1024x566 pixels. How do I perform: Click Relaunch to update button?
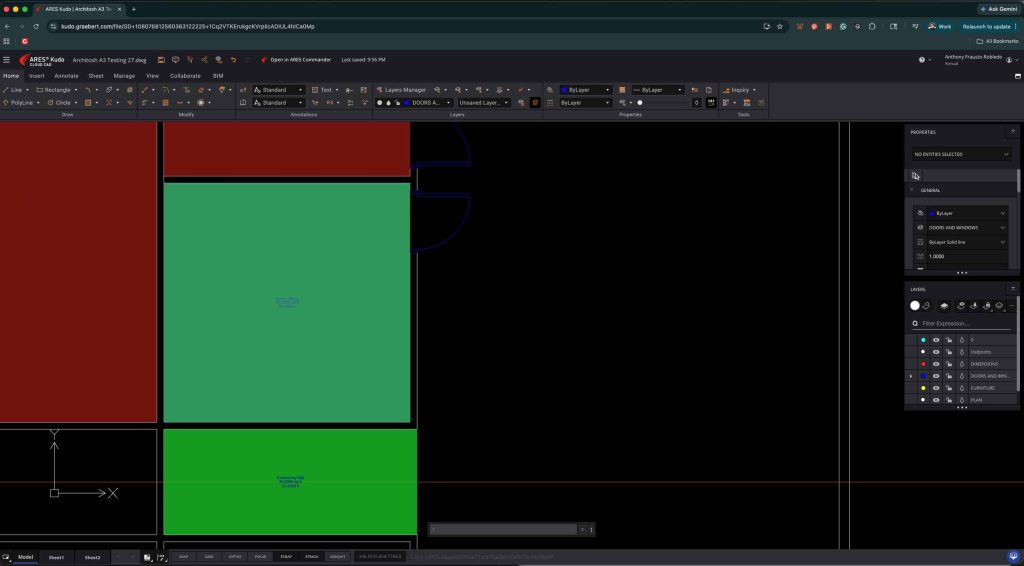[989, 26]
